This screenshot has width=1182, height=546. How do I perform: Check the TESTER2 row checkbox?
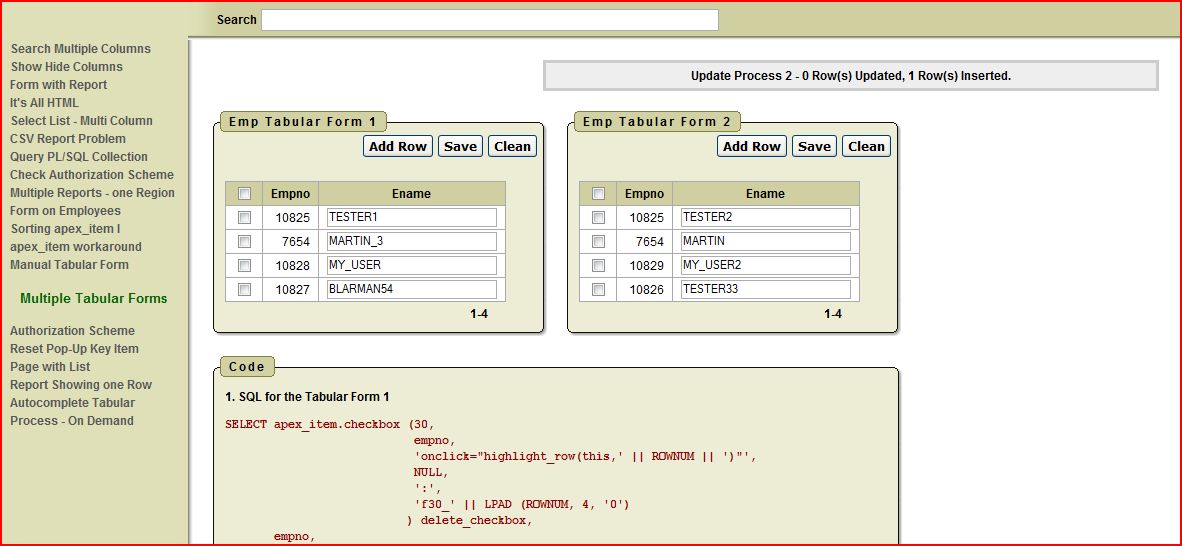click(598, 217)
